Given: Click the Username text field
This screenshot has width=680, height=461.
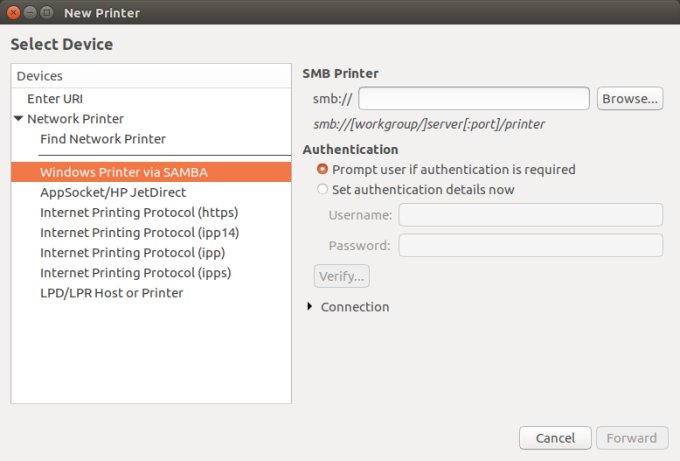Looking at the screenshot, I should pos(530,215).
